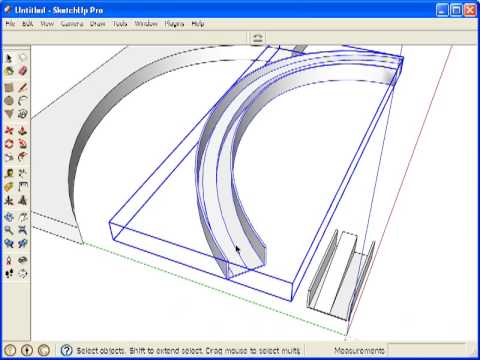Open the Plugins menu
This screenshot has height=360, width=480.
pos(174,24)
